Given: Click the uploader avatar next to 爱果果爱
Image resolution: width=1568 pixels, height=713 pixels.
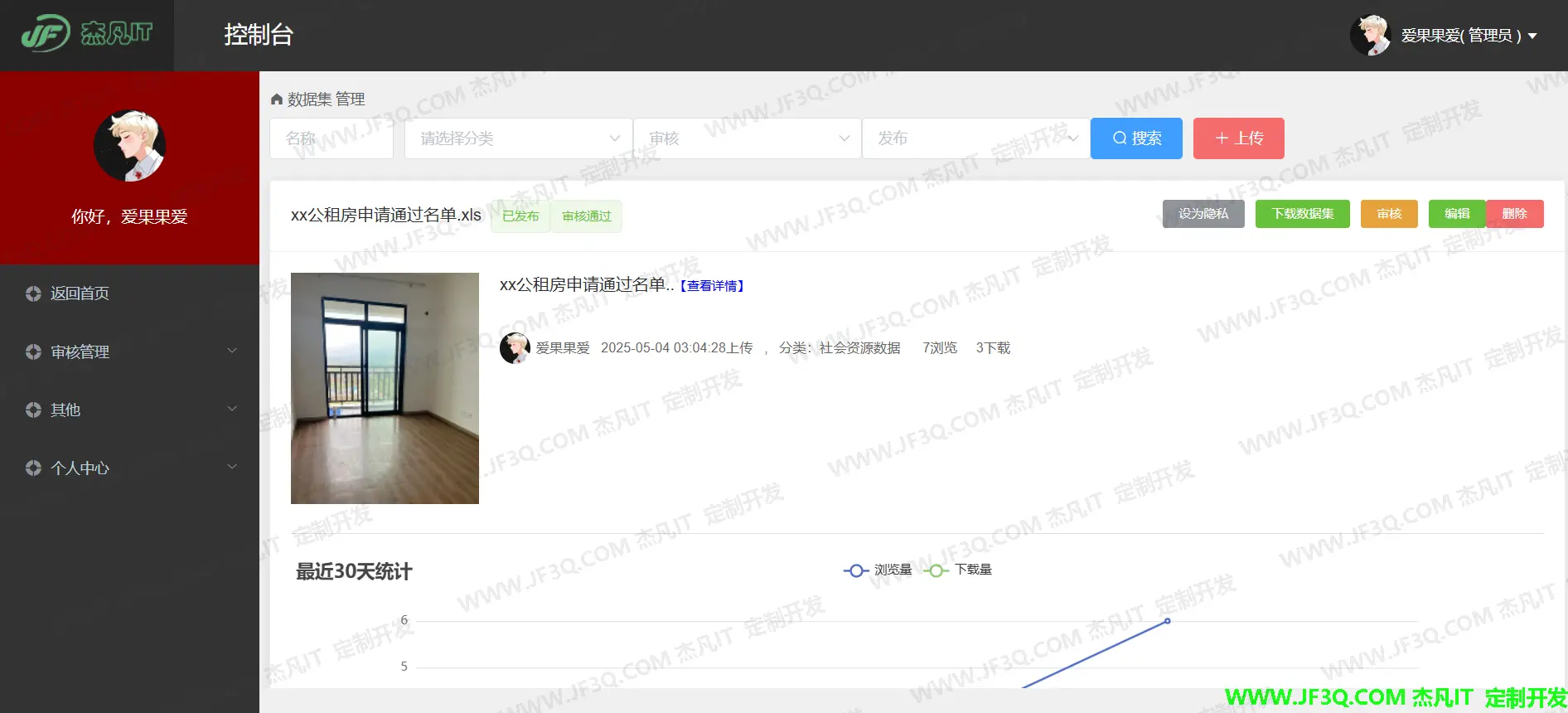Looking at the screenshot, I should [x=515, y=348].
